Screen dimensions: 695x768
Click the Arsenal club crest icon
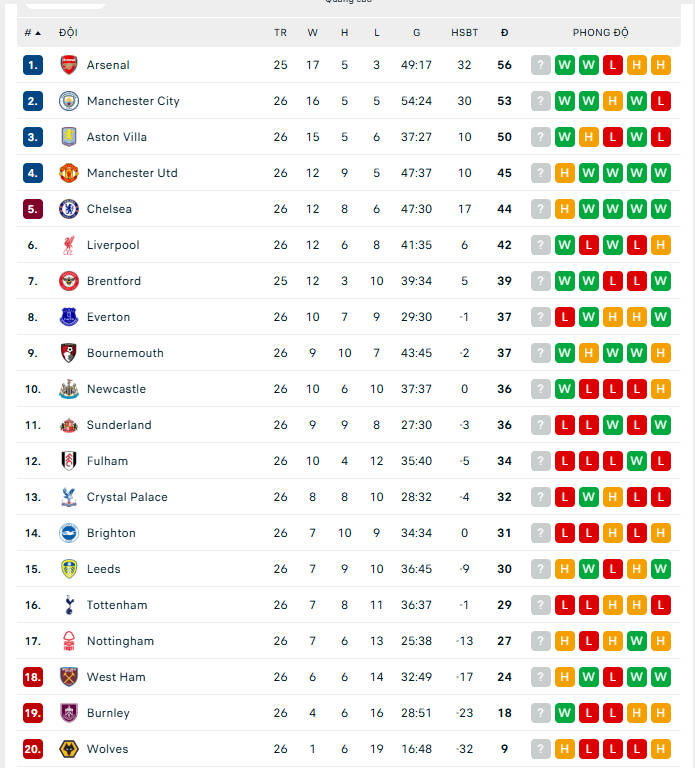click(68, 65)
